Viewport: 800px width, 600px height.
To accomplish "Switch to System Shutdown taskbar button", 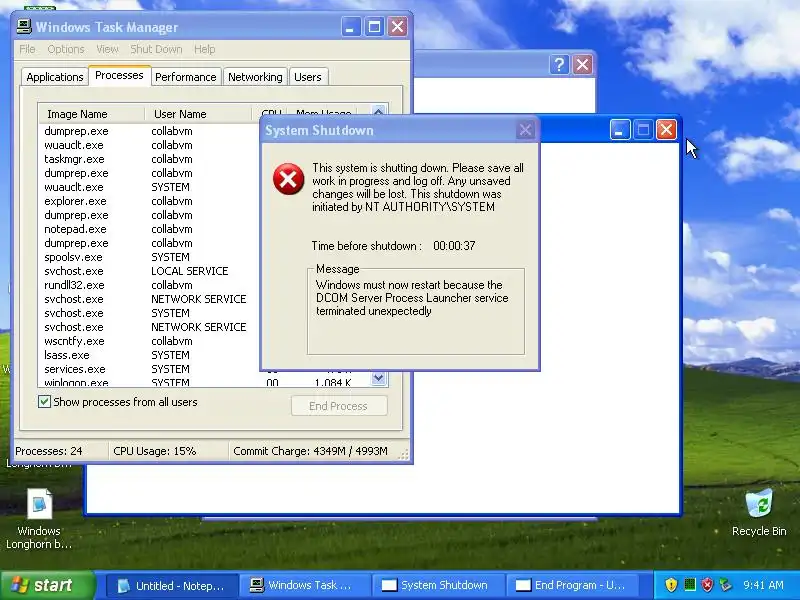I will [438, 585].
